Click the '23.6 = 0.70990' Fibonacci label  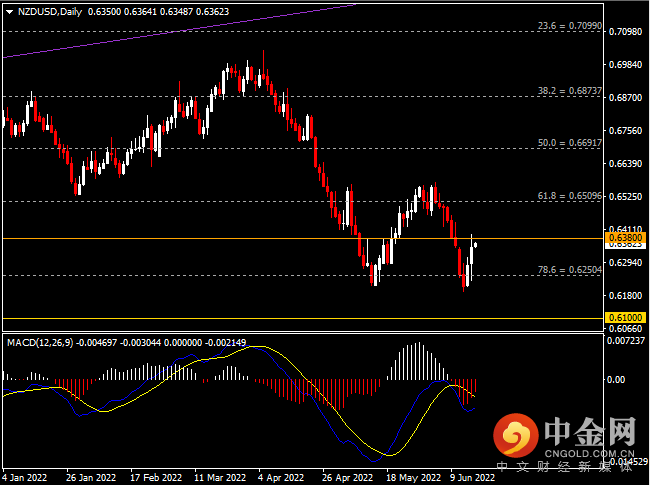pos(570,26)
